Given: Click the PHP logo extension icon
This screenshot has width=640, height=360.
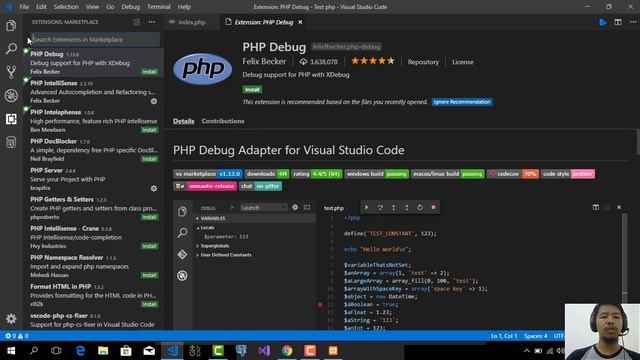Looking at the screenshot, I should 203,69.
